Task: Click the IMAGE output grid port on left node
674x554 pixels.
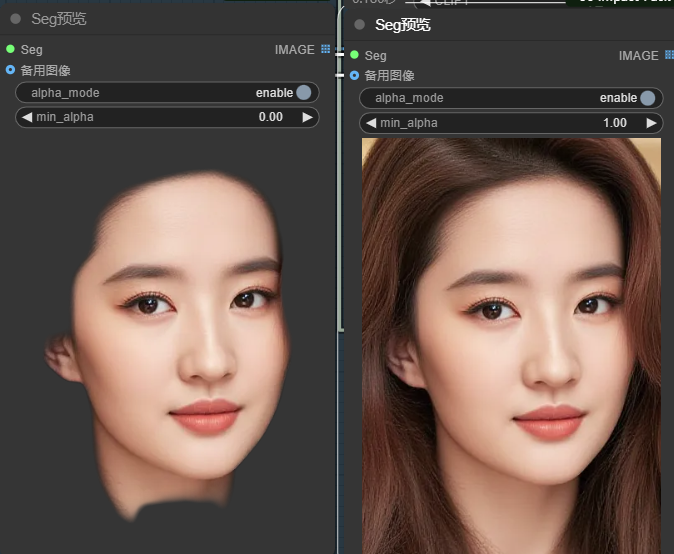Action: (x=325, y=49)
